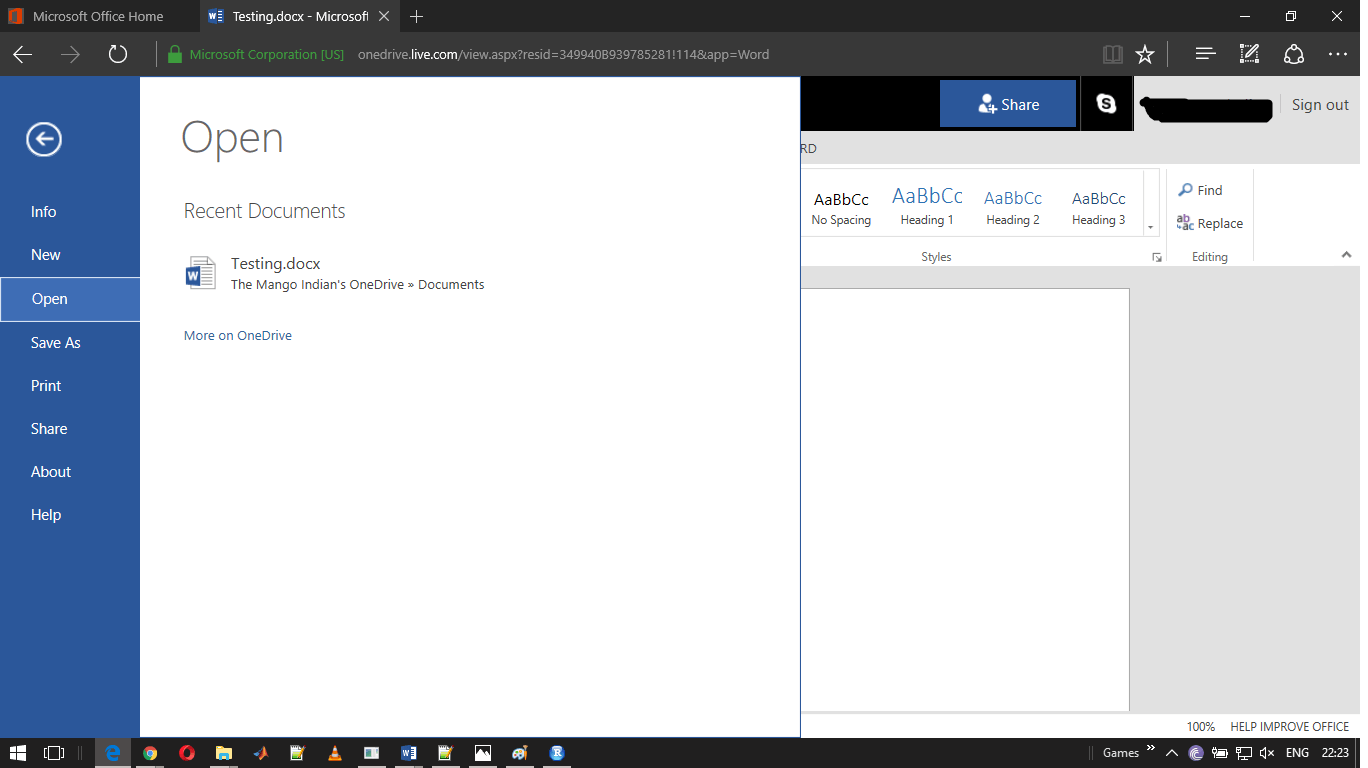Open the Info section

pyautogui.click(x=43, y=212)
